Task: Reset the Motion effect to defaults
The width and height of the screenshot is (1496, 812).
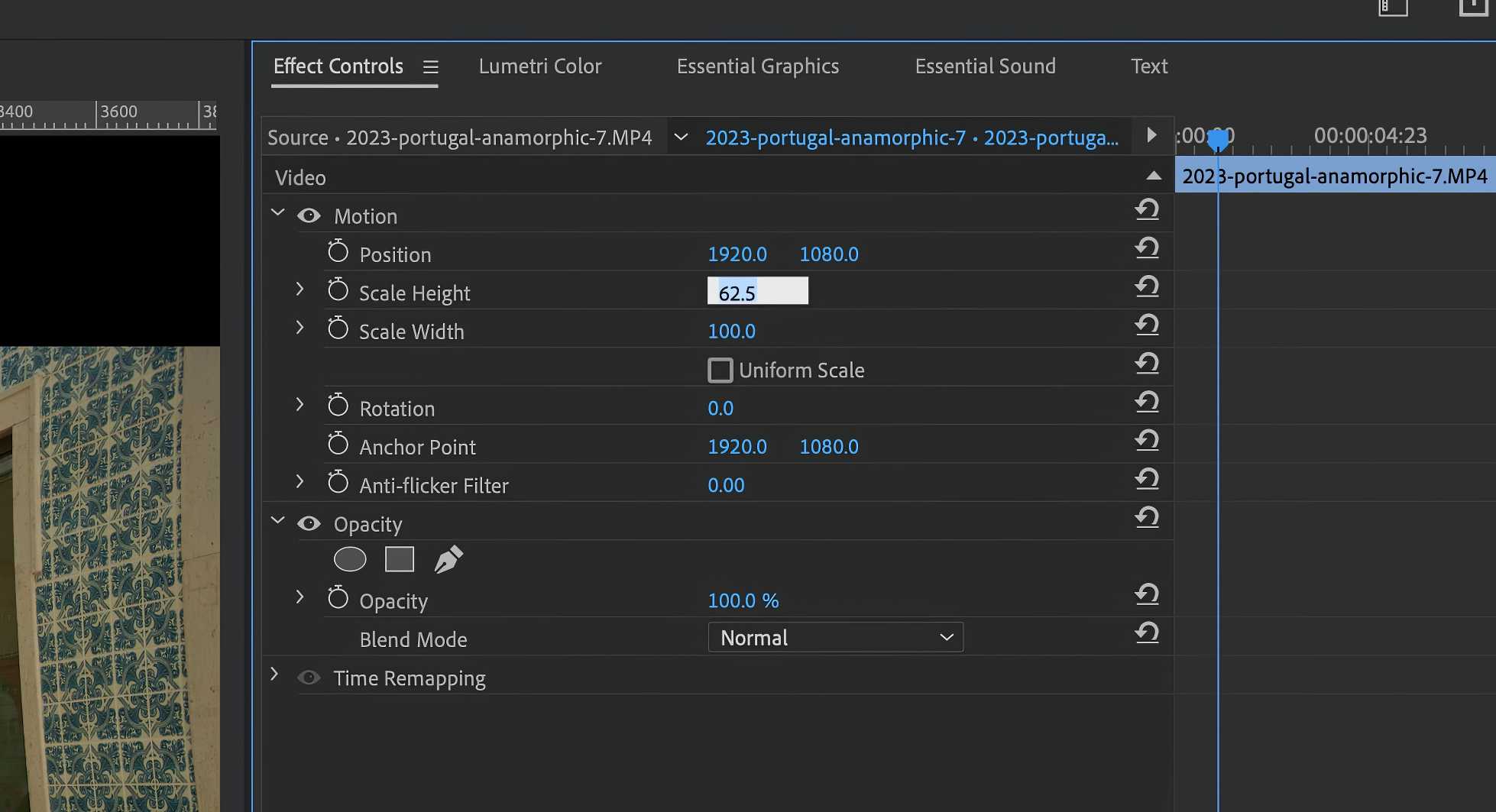Action: [x=1147, y=210]
